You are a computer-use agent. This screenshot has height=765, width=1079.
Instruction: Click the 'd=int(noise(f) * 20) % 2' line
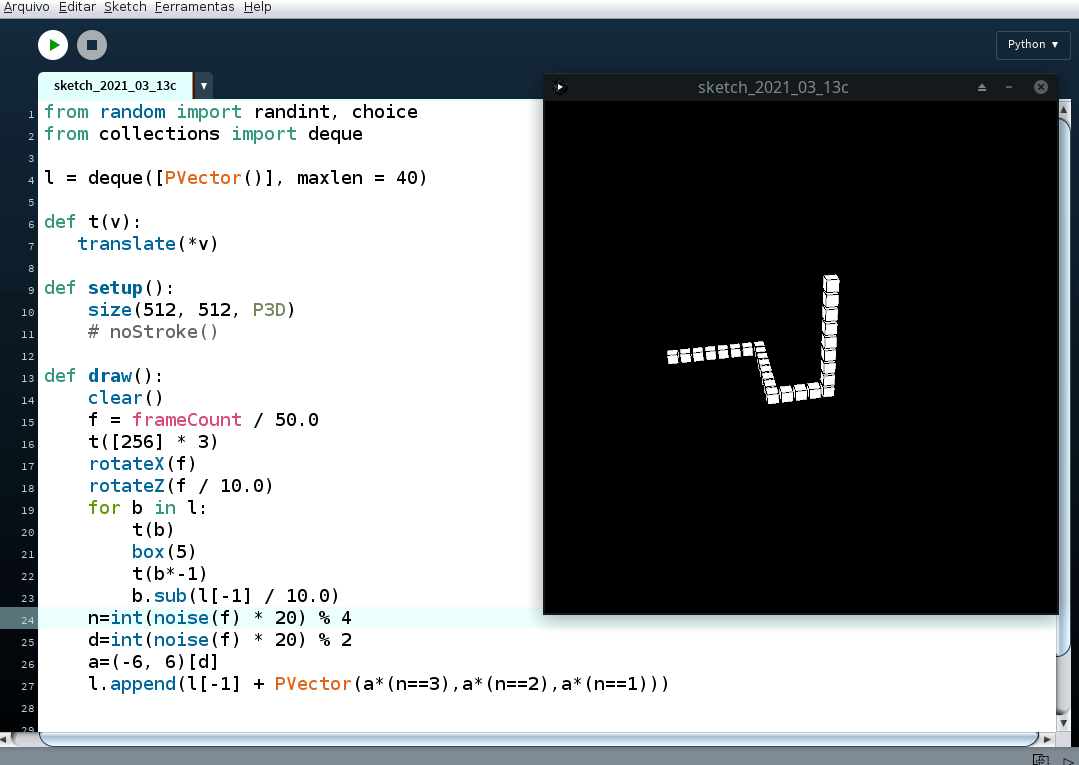[x=220, y=640]
